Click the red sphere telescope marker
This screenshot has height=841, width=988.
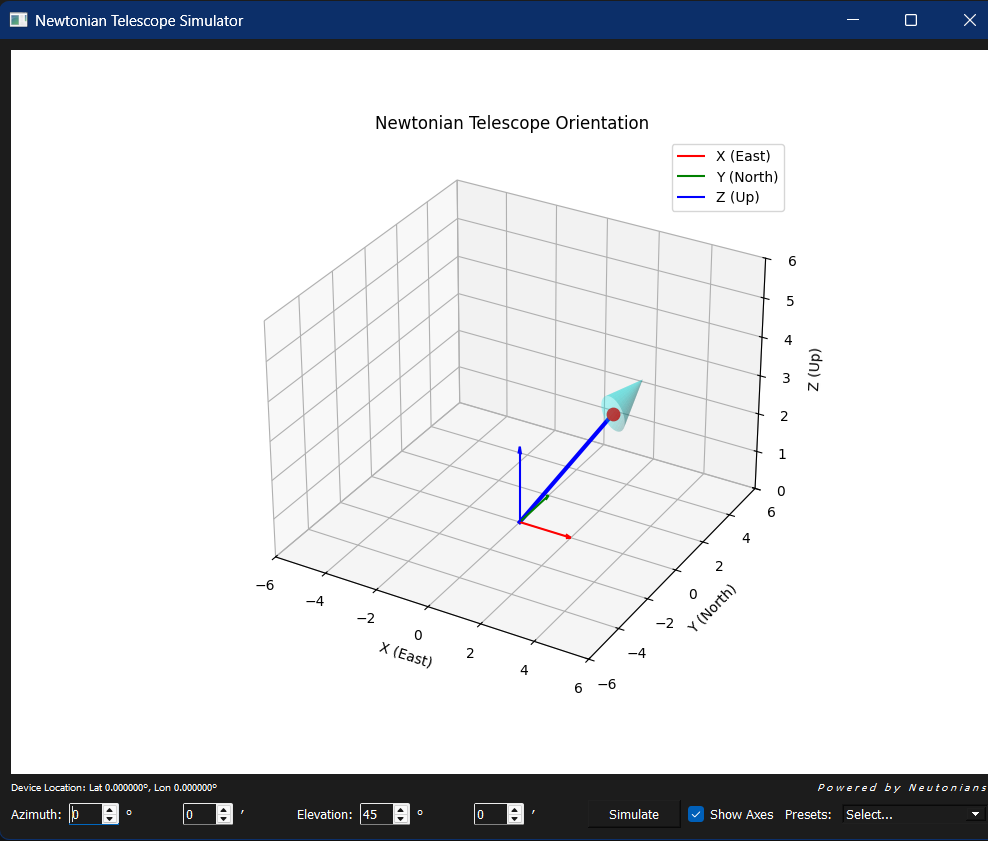[613, 414]
